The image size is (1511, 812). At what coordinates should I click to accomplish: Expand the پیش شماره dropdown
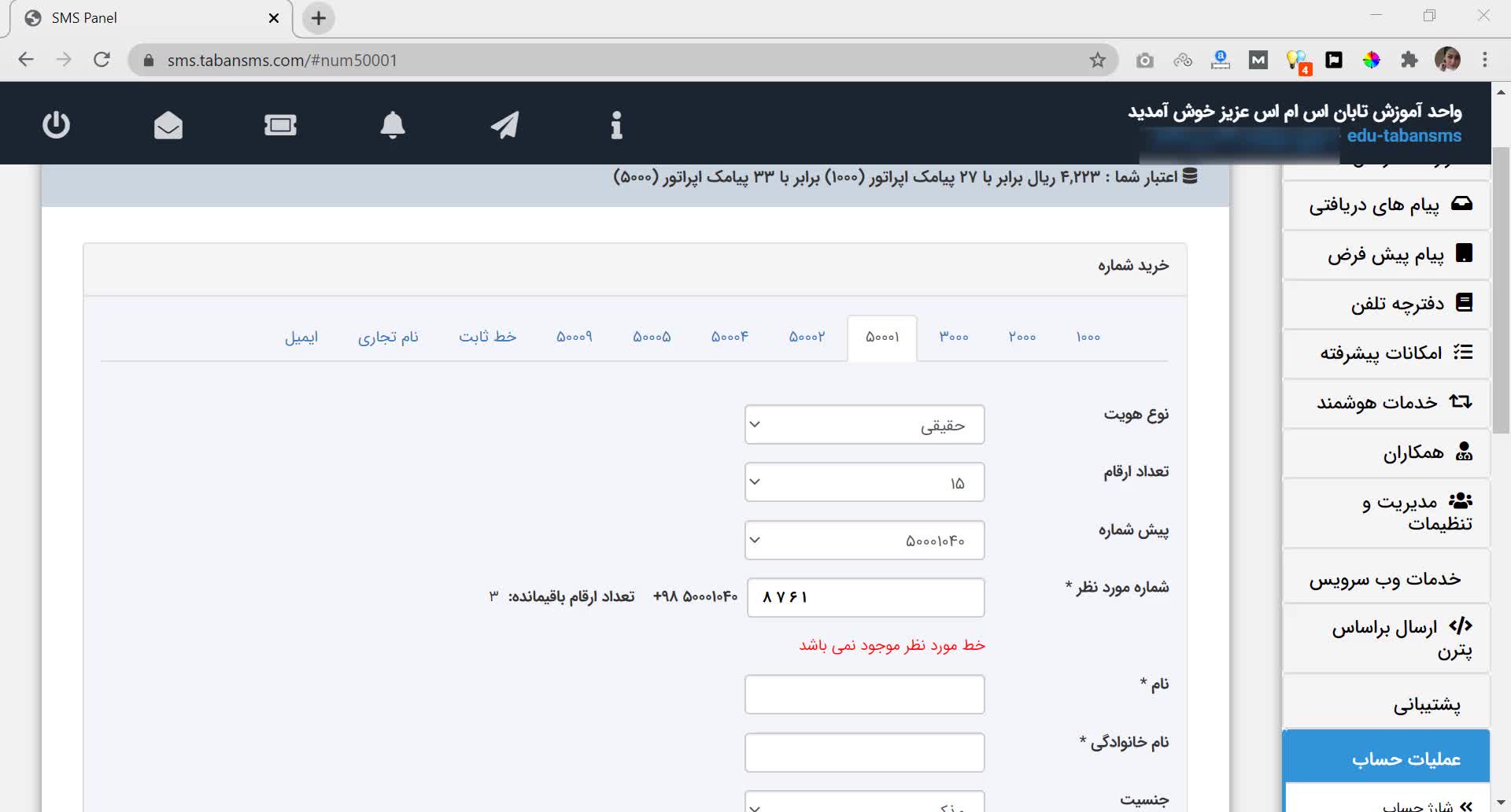pyautogui.click(x=864, y=541)
